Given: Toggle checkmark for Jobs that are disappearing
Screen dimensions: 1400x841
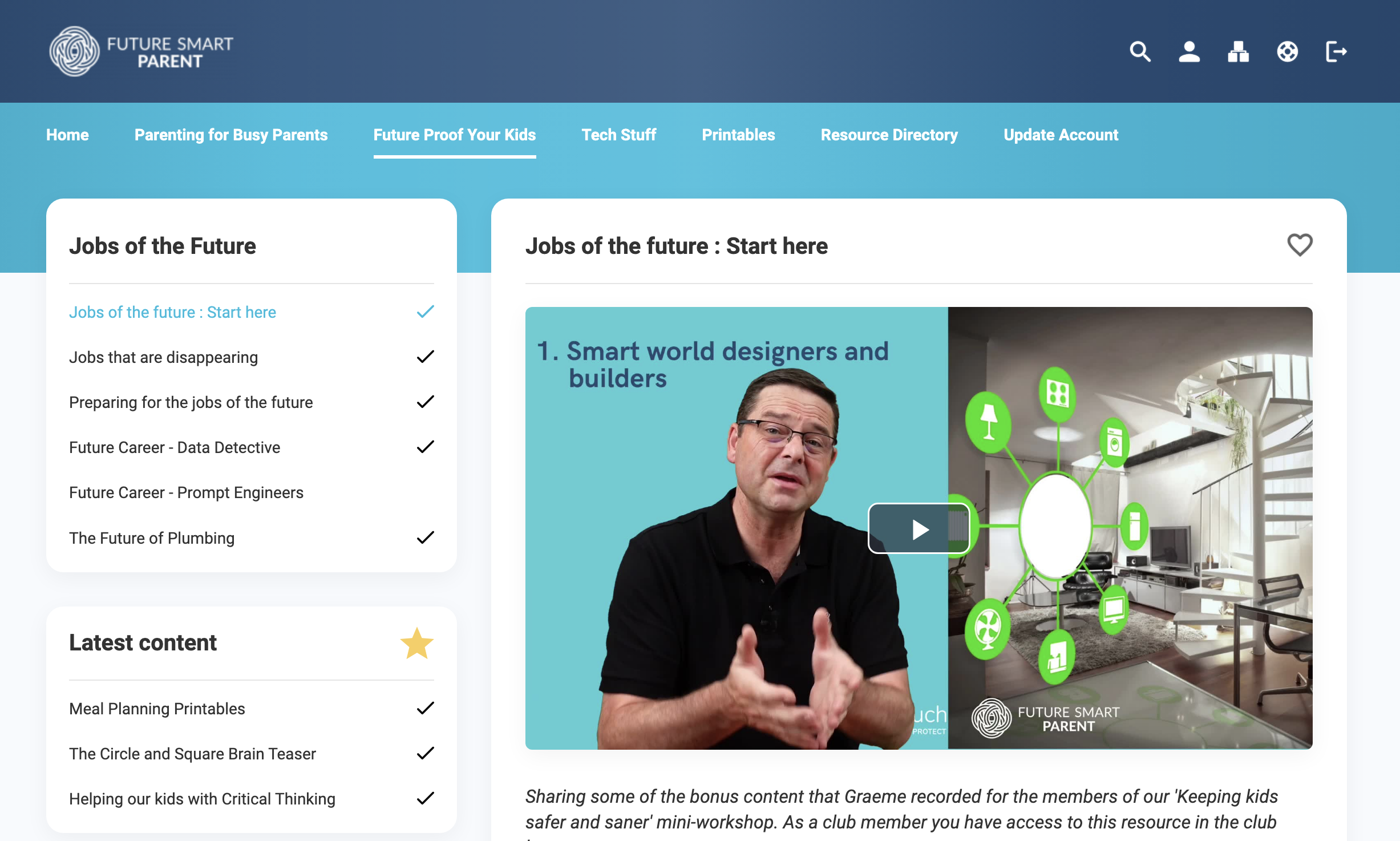Looking at the screenshot, I should (425, 357).
